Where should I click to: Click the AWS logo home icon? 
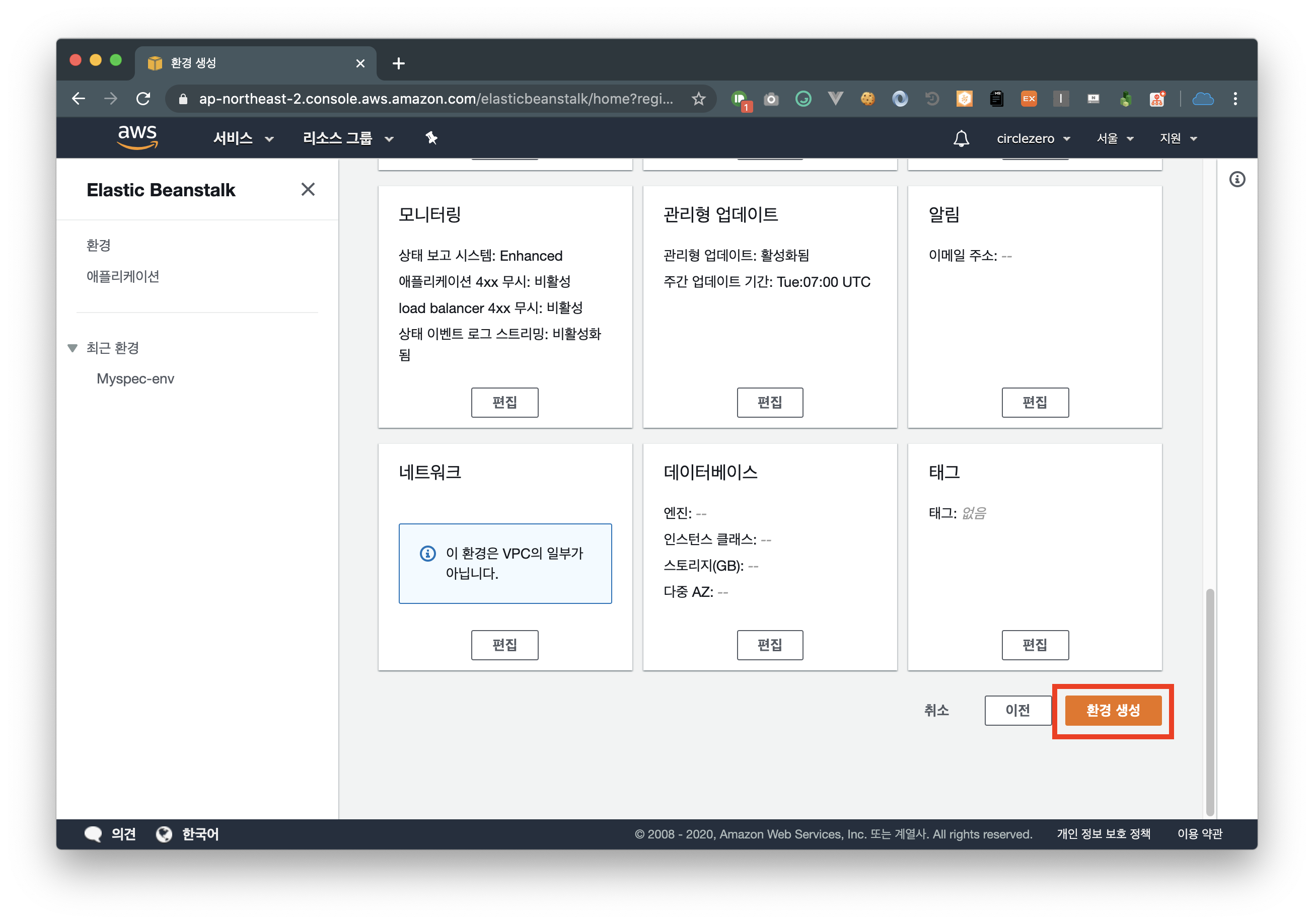(x=137, y=137)
